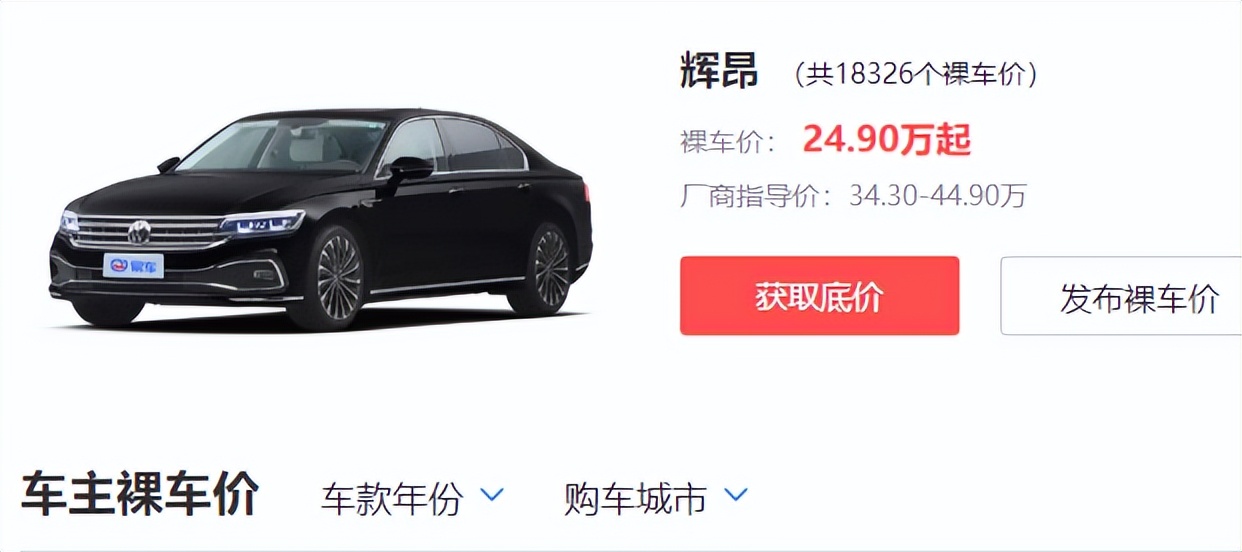
Task: Click the red 获取底价 button
Action: [x=819, y=296]
